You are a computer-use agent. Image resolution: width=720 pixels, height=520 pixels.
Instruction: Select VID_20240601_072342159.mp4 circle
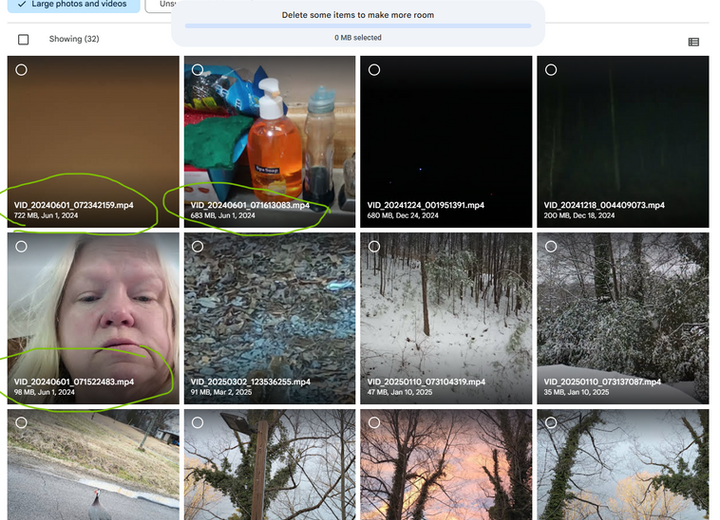(21, 70)
